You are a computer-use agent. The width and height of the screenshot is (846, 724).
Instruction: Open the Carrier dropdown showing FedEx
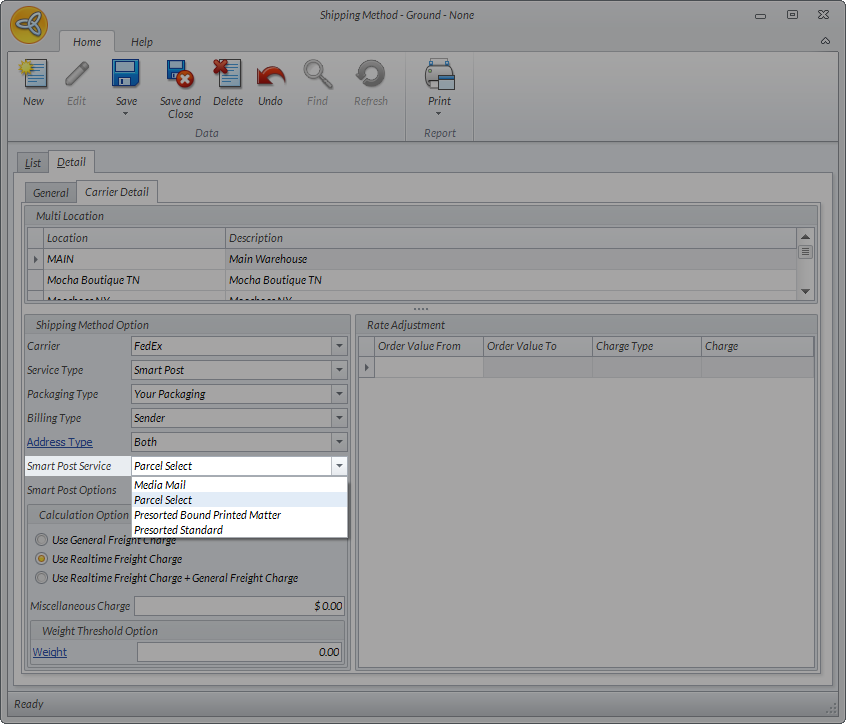[339, 346]
